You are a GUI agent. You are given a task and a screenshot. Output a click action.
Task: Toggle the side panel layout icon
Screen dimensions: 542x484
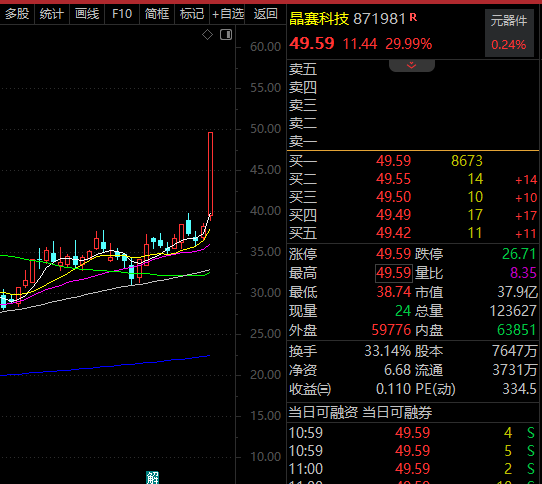(226, 35)
